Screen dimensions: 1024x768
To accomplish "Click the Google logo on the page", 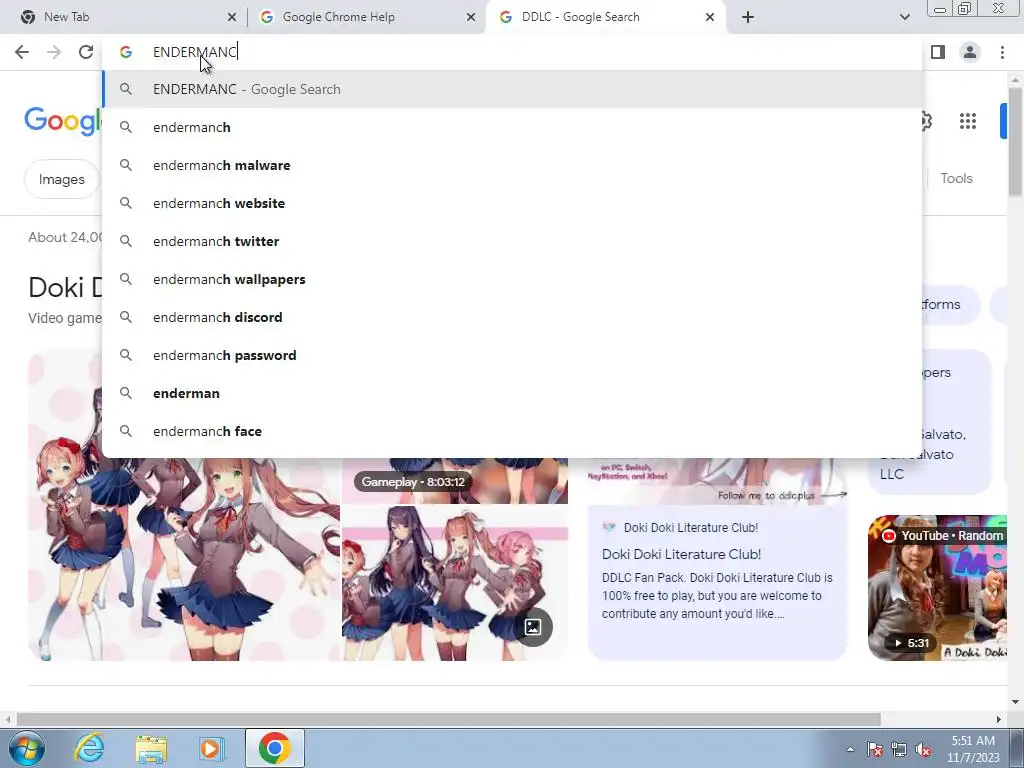I will click(63, 121).
